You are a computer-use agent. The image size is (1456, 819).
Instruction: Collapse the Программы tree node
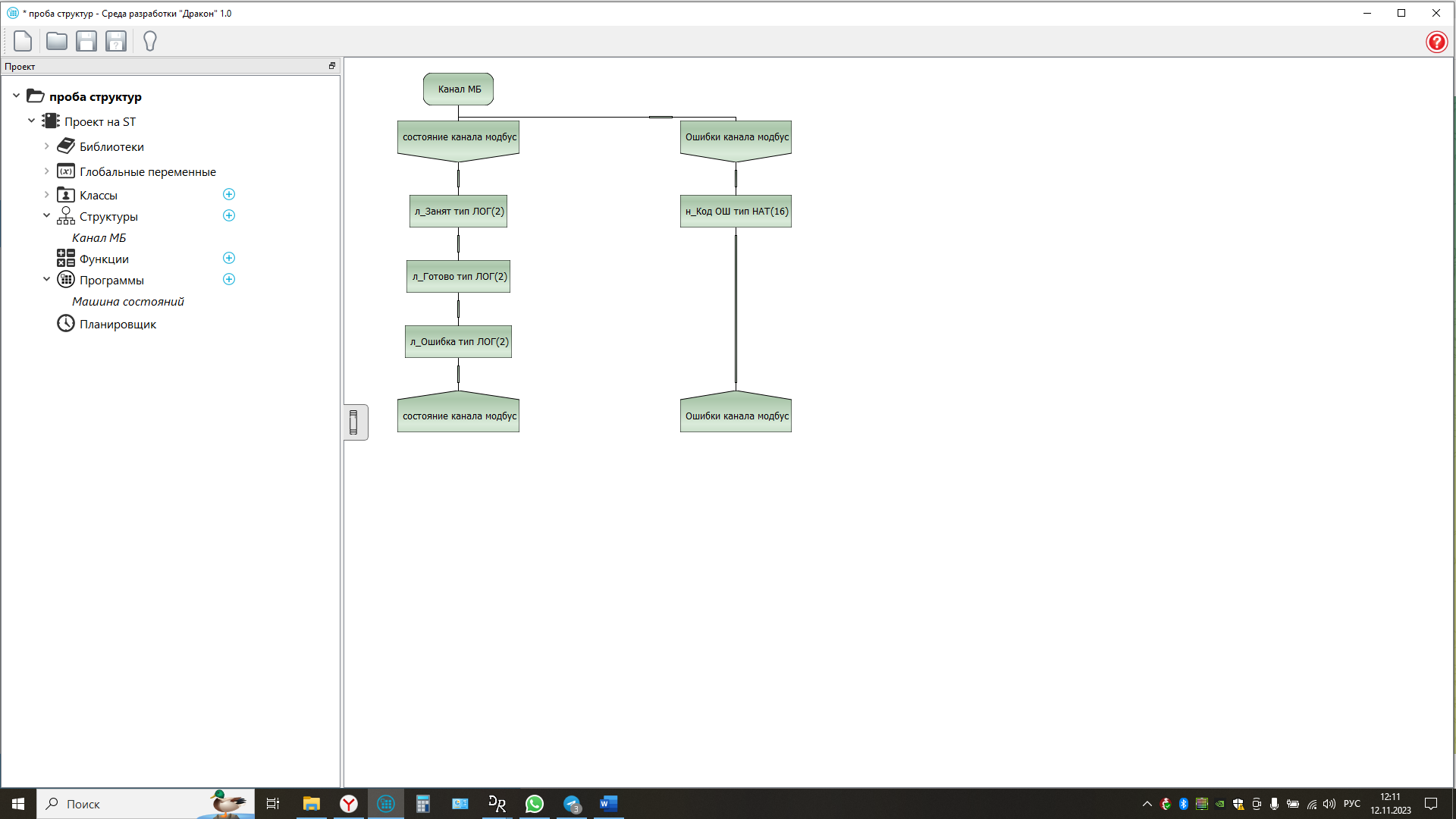(46, 280)
